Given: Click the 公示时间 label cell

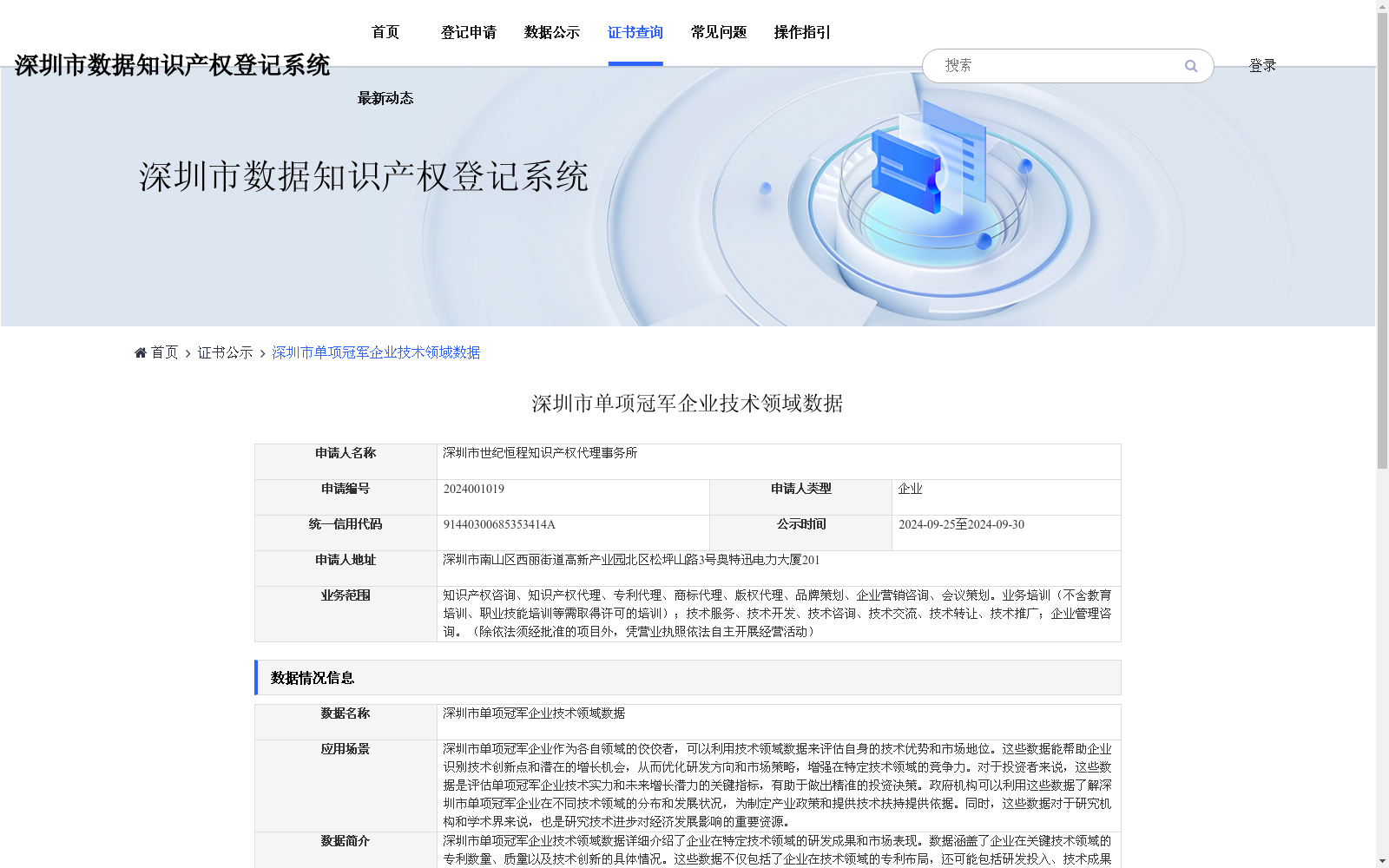Looking at the screenshot, I should click(800, 533).
